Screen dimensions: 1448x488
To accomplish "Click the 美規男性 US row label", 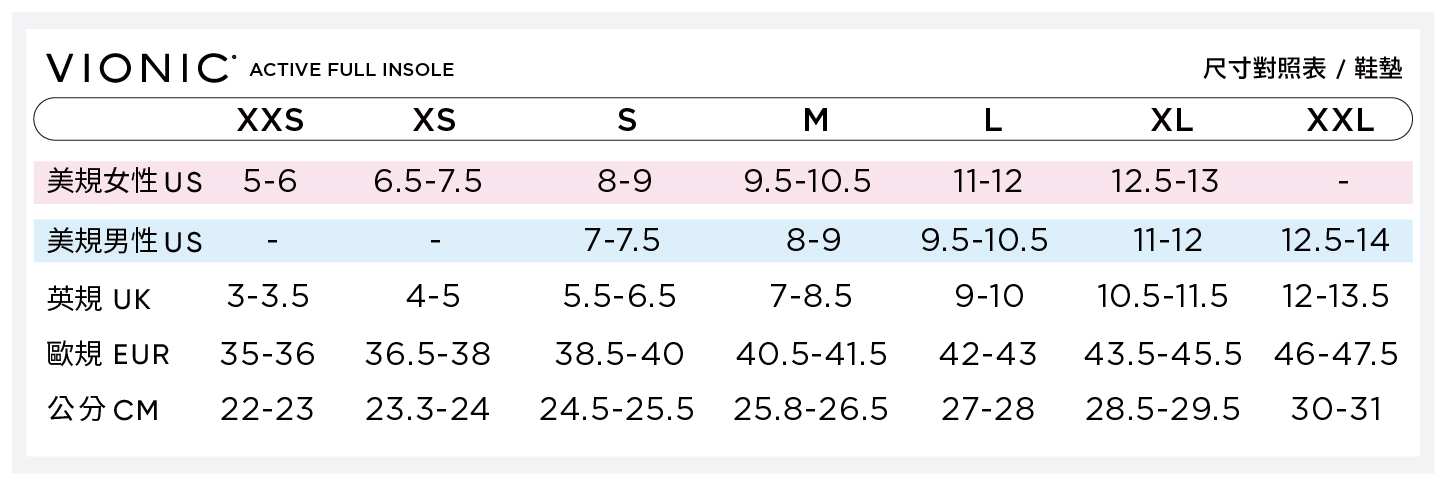I will point(124,241).
